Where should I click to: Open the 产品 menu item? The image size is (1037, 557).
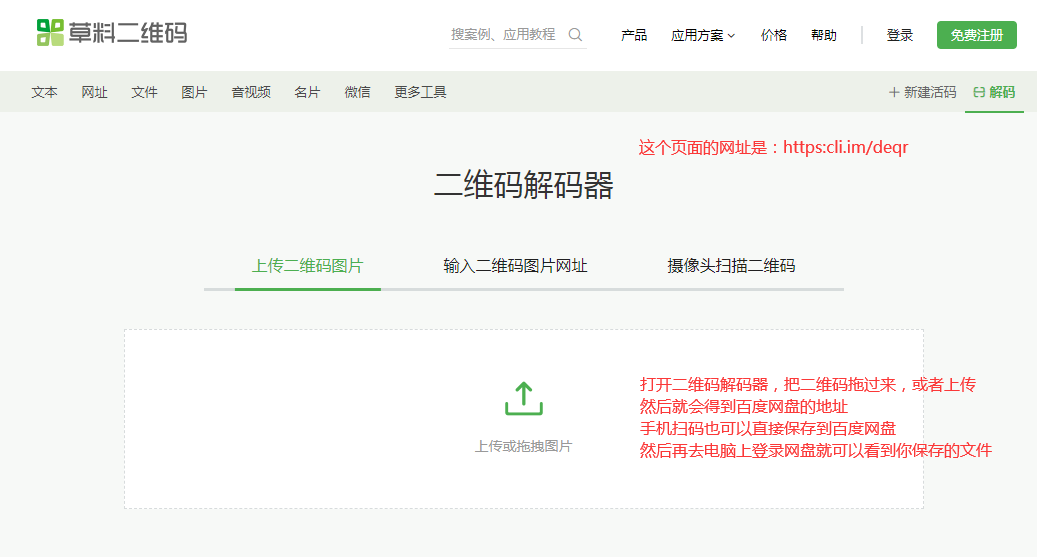point(634,35)
